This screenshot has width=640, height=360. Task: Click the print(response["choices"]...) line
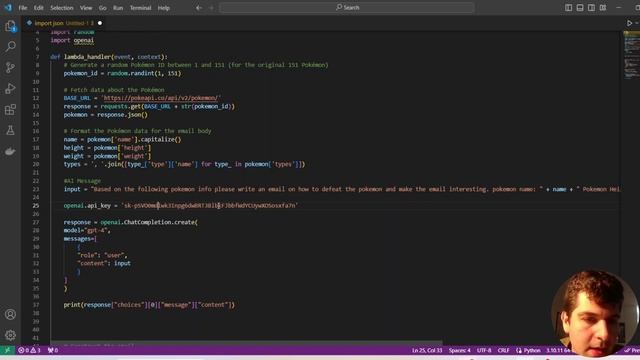[149, 305]
